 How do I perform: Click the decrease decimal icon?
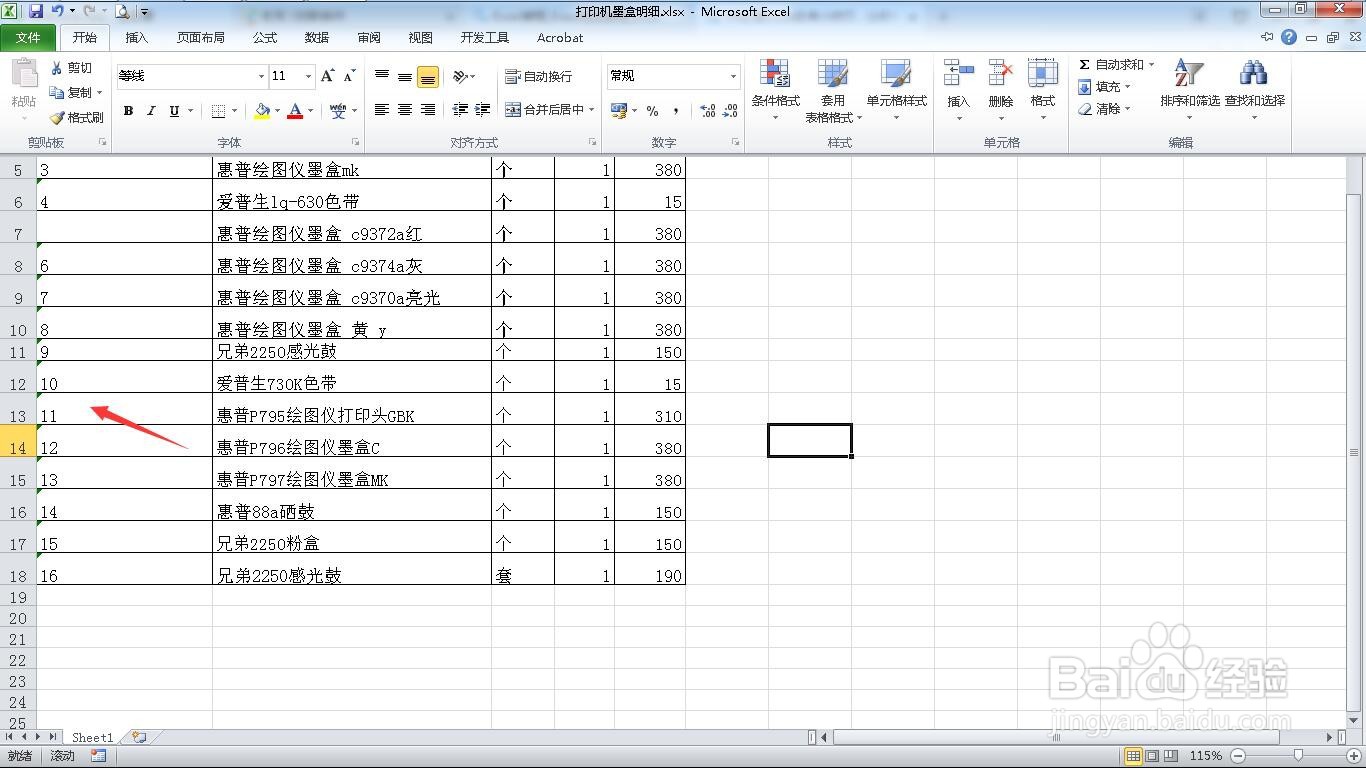pos(732,111)
